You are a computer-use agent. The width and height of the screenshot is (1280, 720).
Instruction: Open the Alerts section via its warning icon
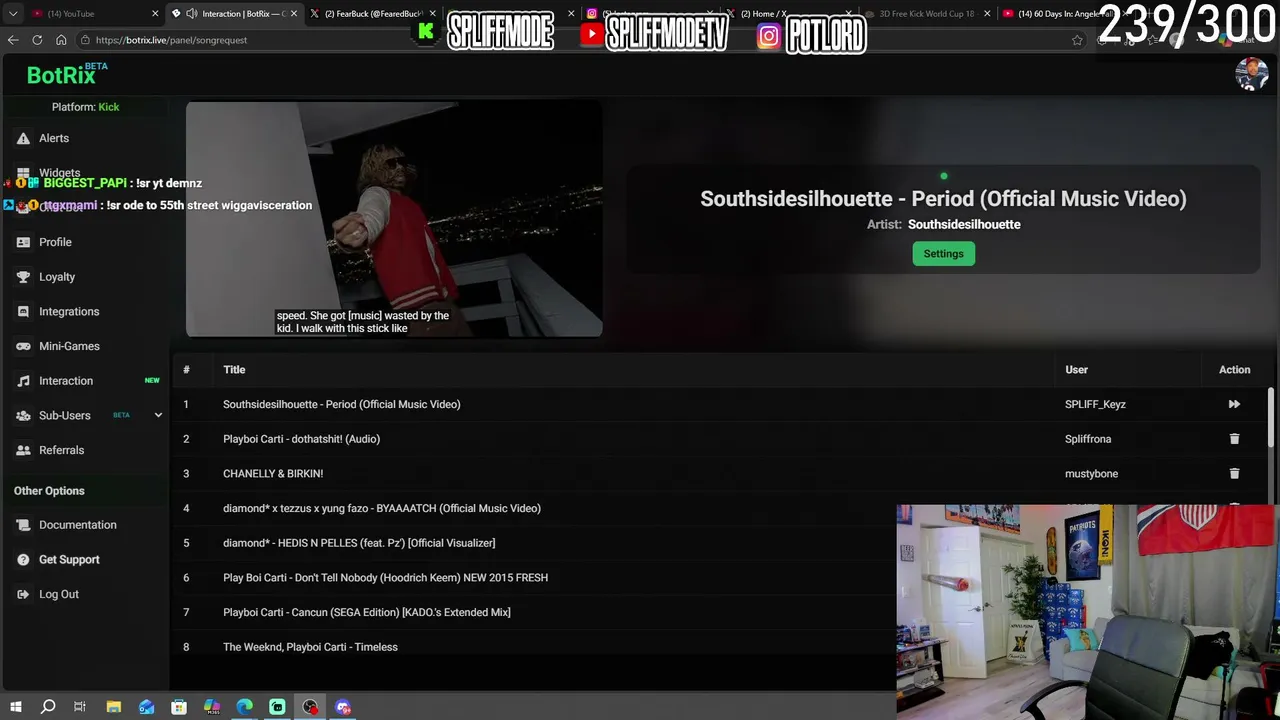point(23,138)
